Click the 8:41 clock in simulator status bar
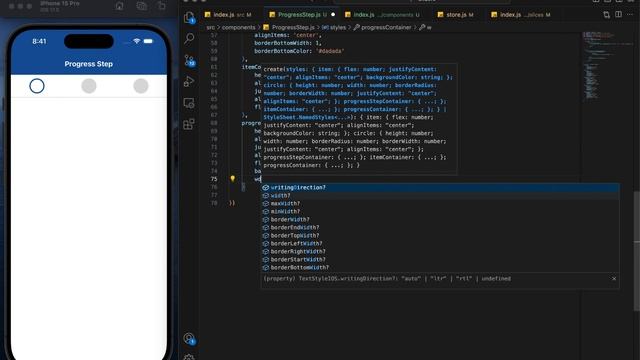The width and height of the screenshot is (640, 360). (39, 41)
